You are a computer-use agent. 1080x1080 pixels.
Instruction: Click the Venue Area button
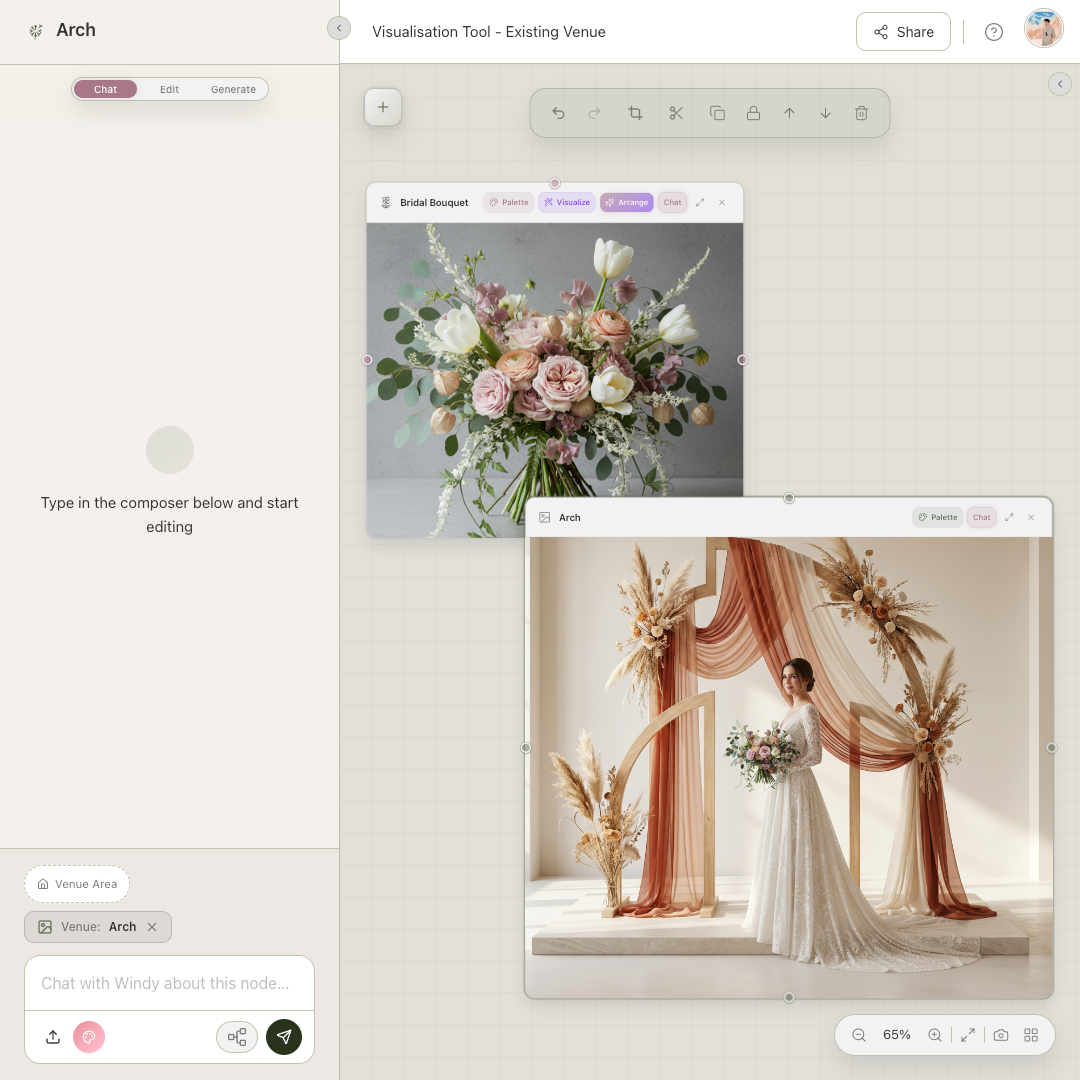coord(77,884)
